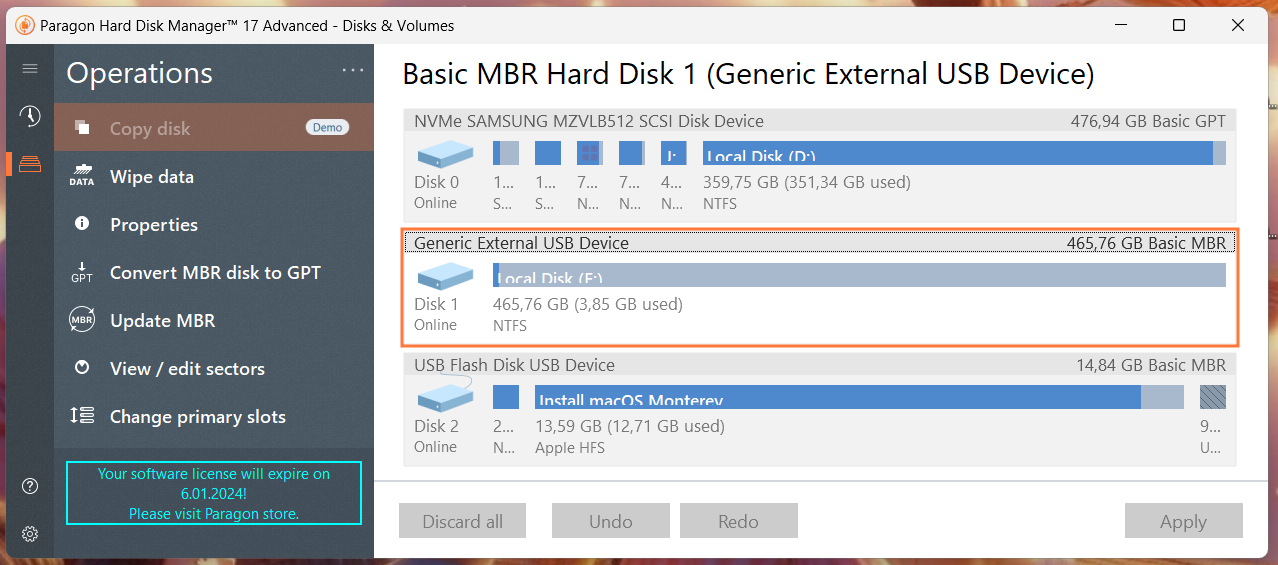This screenshot has height=565, width=1278.
Task: Open the settings gear icon
Action: [30, 534]
